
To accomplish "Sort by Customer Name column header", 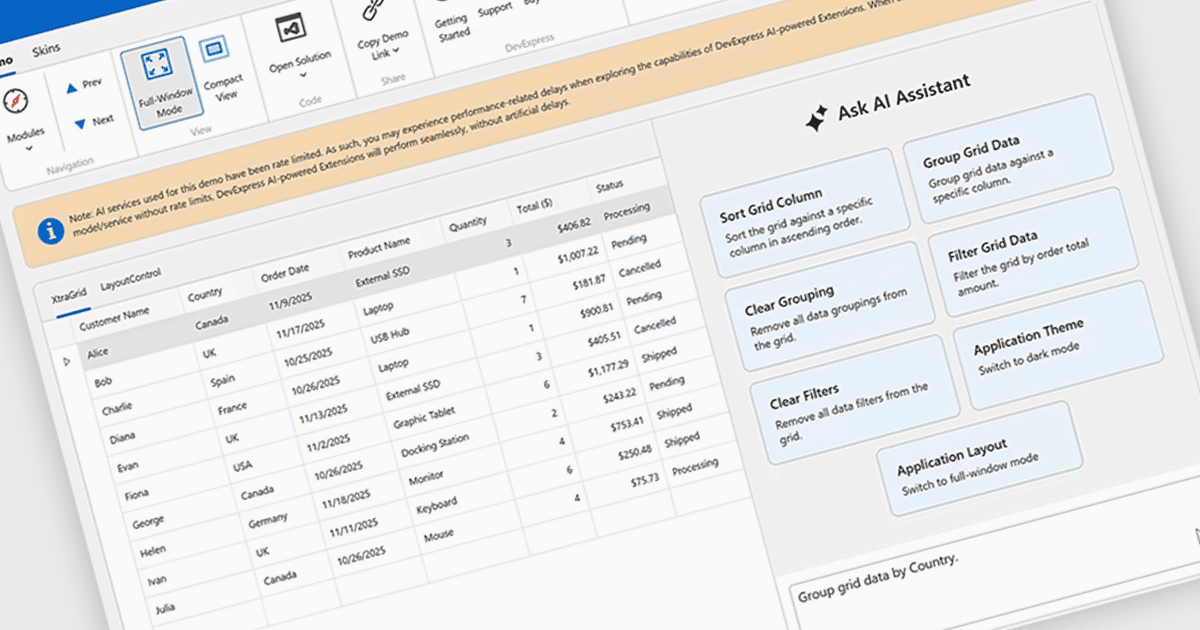I will [115, 319].
